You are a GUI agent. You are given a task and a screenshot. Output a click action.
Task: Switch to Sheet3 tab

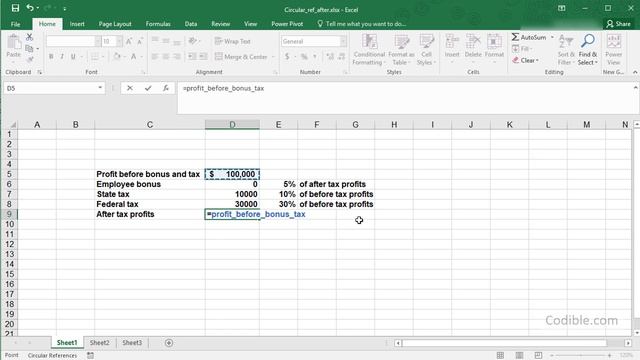point(132,343)
